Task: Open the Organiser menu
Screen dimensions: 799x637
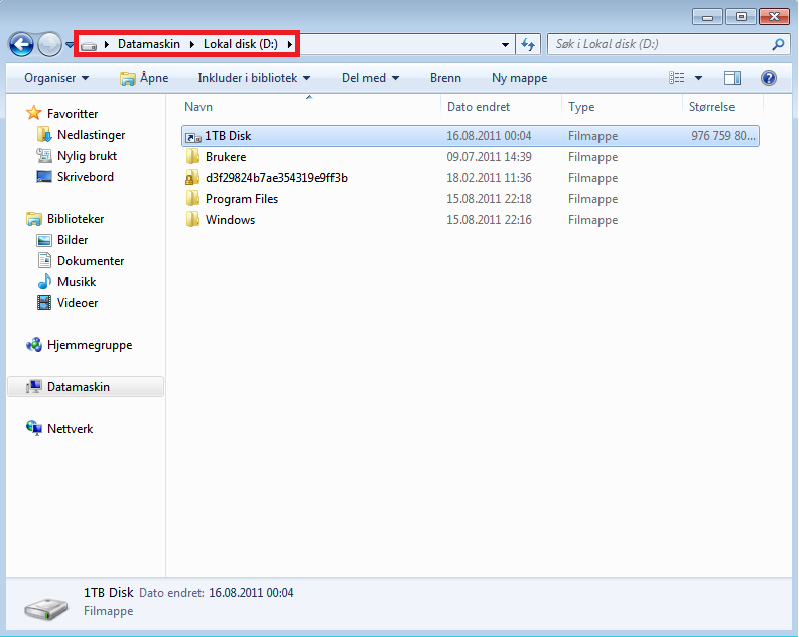Action: tap(57, 78)
